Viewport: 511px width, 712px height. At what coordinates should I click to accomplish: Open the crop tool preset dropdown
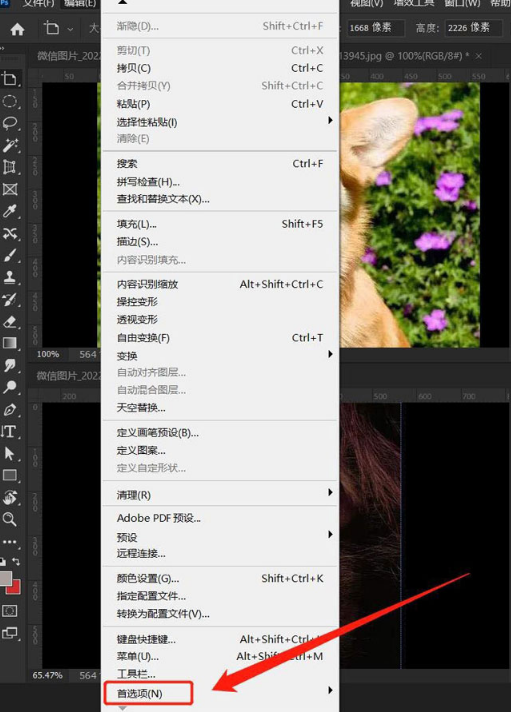[x=70, y=30]
